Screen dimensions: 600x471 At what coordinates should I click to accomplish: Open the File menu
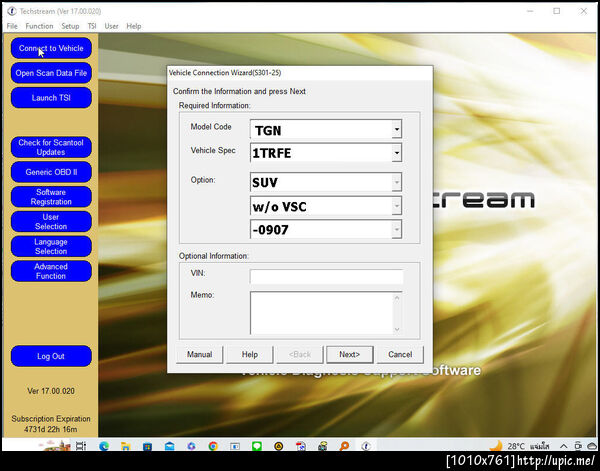(x=12, y=26)
